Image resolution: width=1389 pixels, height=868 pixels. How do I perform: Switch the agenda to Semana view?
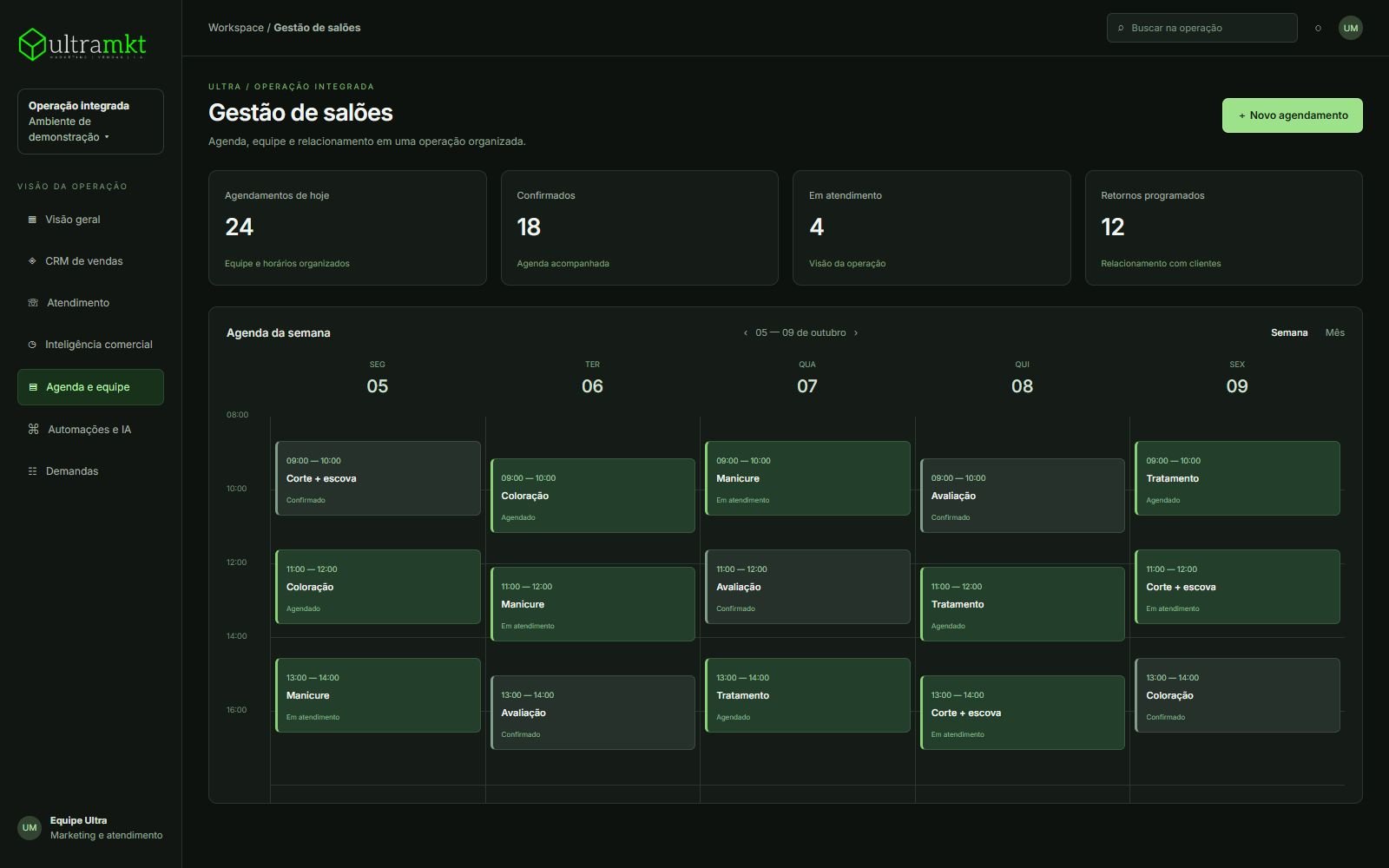pos(1289,333)
